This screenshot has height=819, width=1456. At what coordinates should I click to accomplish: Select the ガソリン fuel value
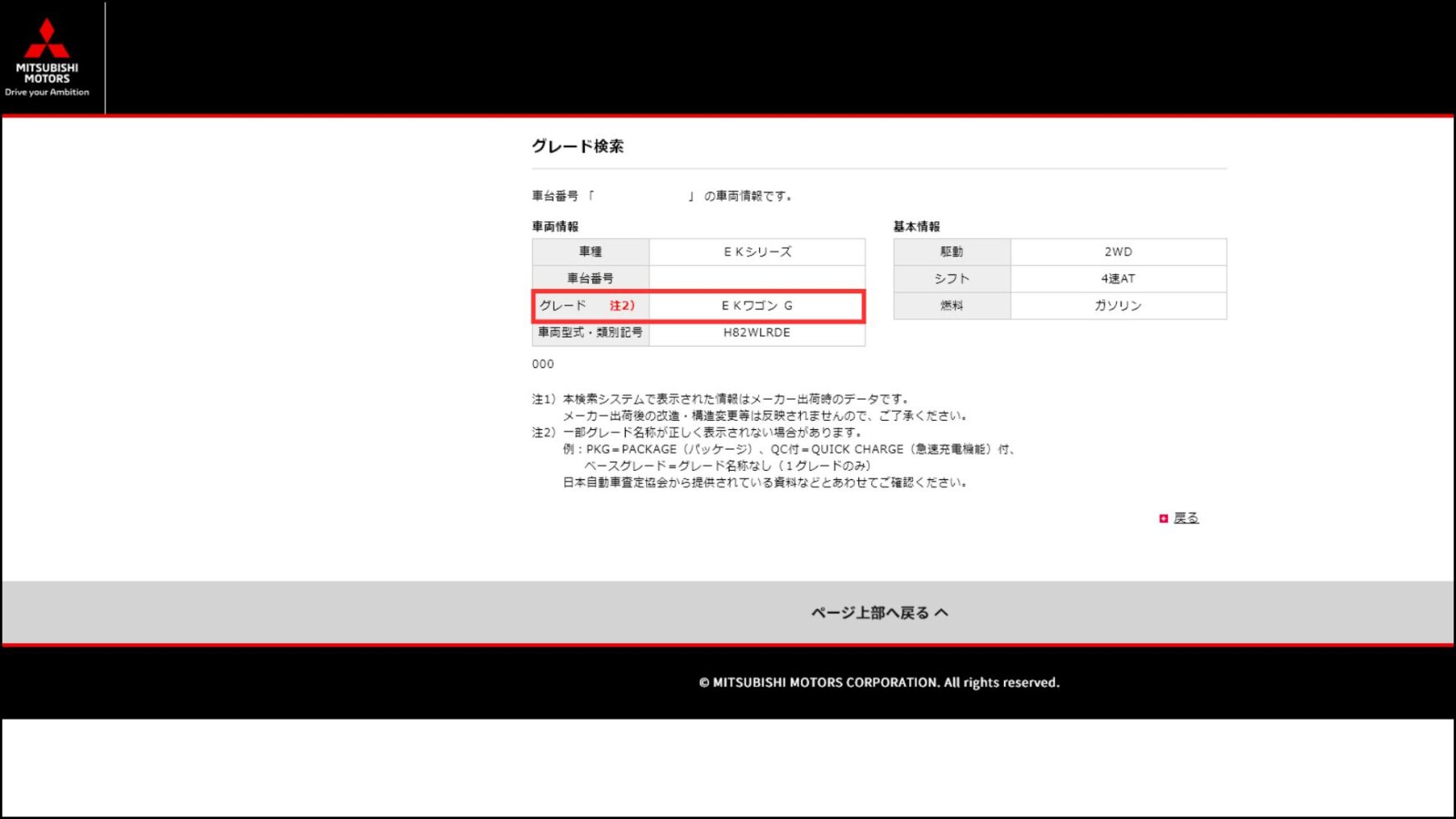point(1118,305)
